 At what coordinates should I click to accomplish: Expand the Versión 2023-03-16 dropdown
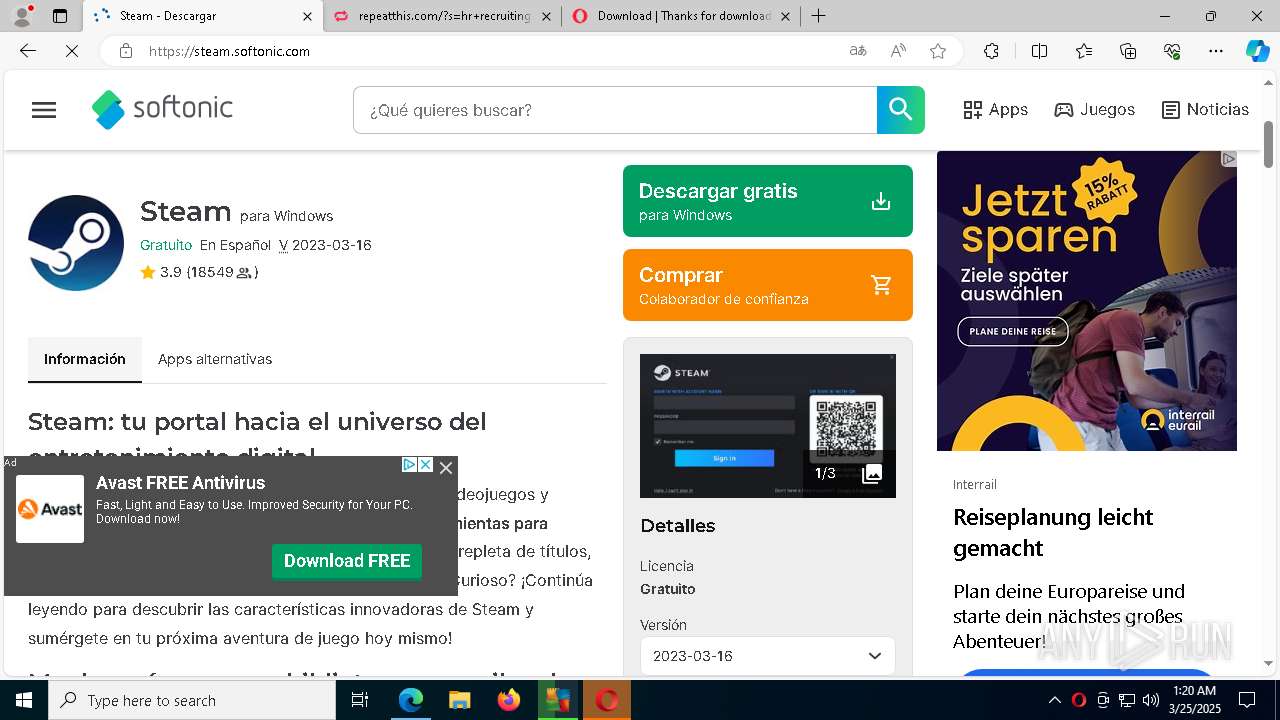point(768,656)
